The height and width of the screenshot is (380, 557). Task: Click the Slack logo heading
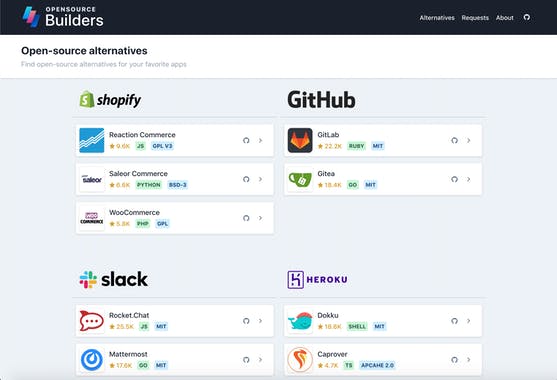[x=113, y=279]
